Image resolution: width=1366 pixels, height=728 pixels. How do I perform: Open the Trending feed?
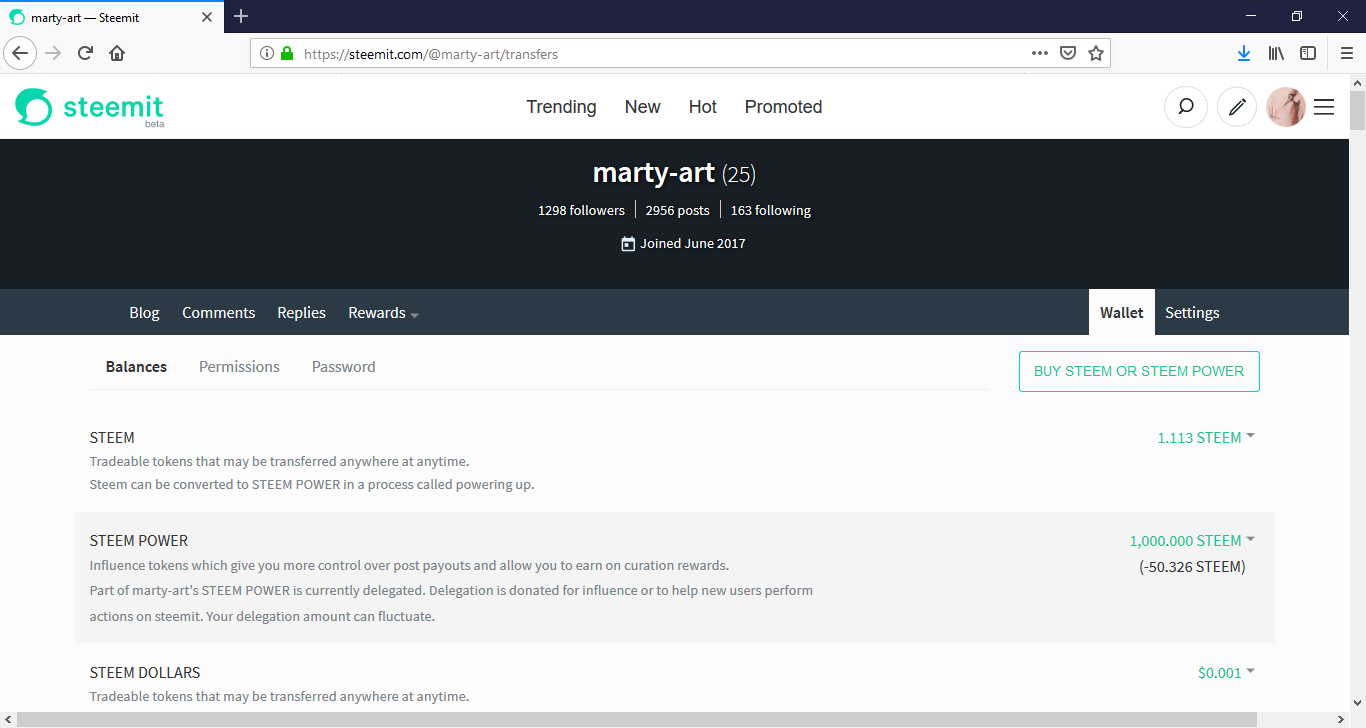tap(561, 107)
